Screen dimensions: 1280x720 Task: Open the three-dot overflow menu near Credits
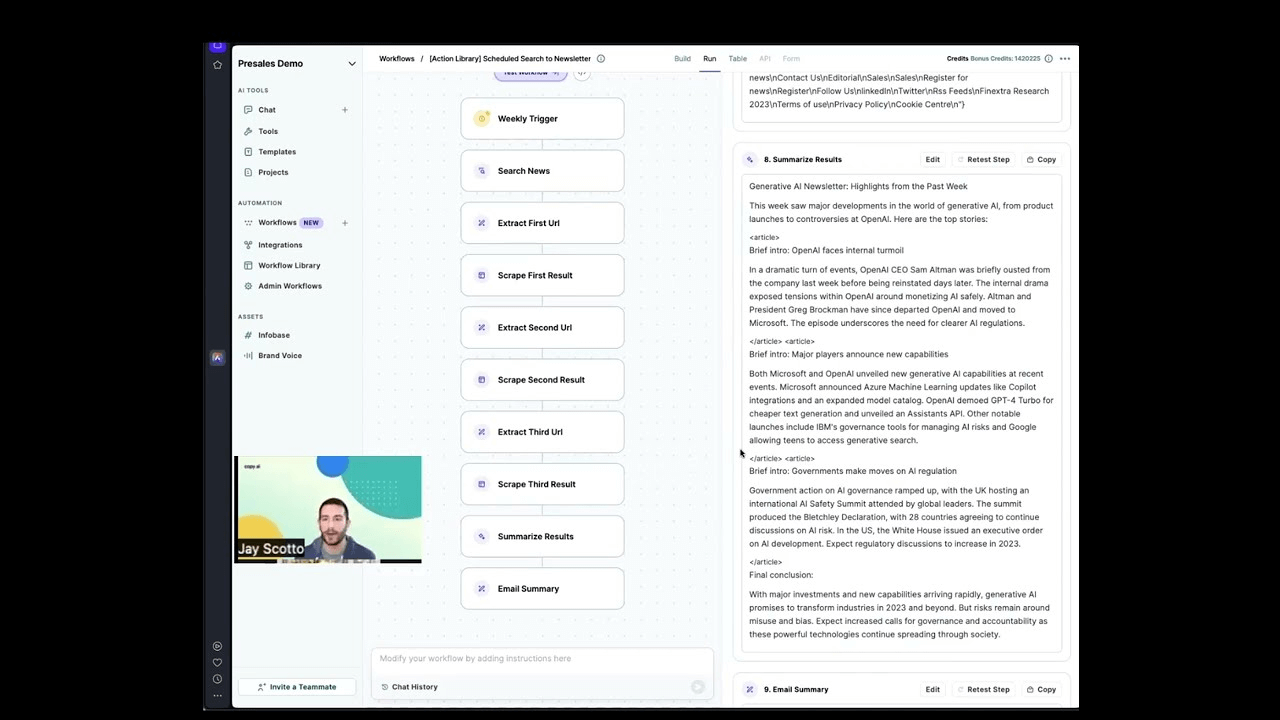point(1065,59)
